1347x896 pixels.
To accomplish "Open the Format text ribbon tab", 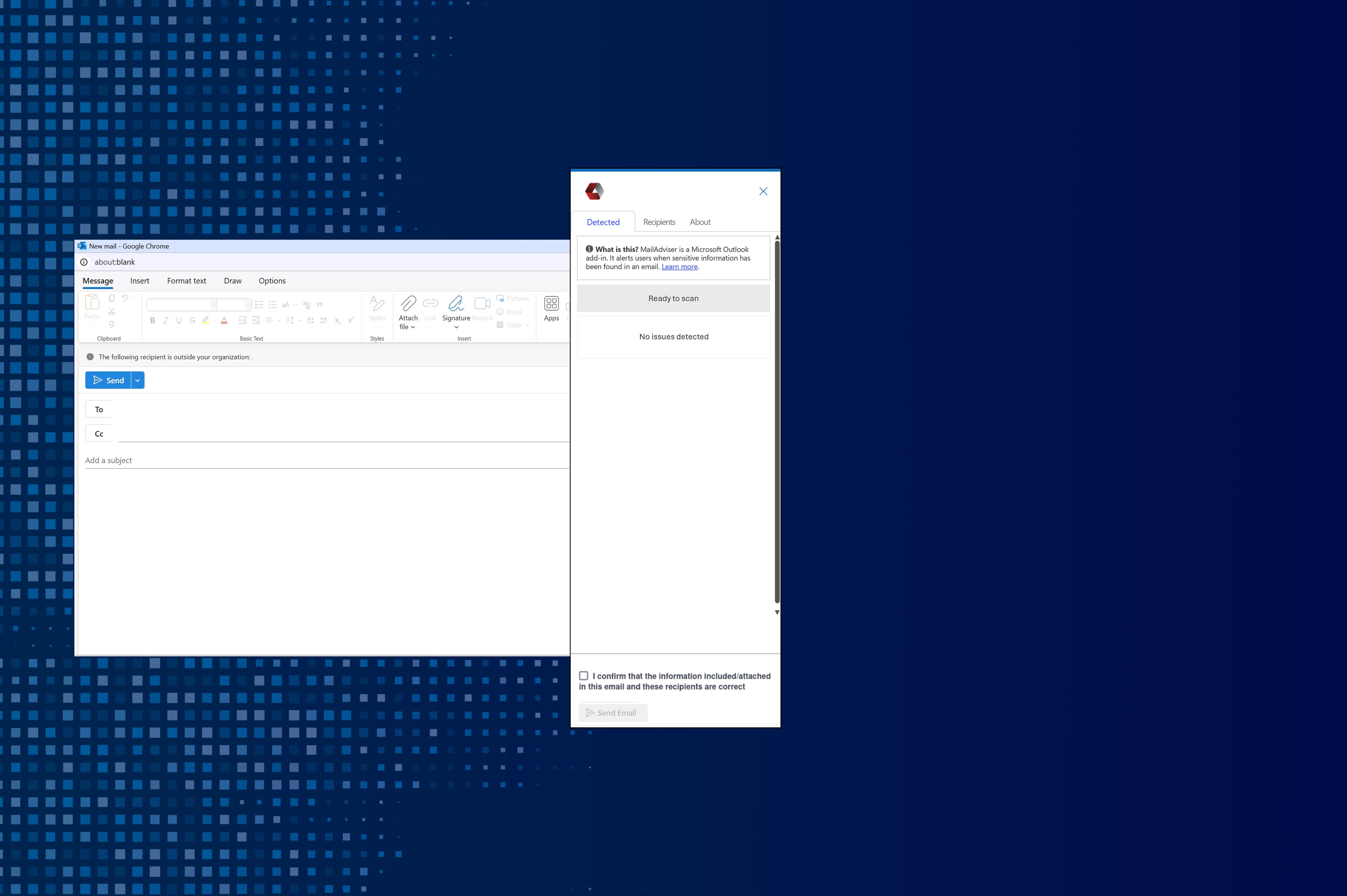I will tap(186, 281).
